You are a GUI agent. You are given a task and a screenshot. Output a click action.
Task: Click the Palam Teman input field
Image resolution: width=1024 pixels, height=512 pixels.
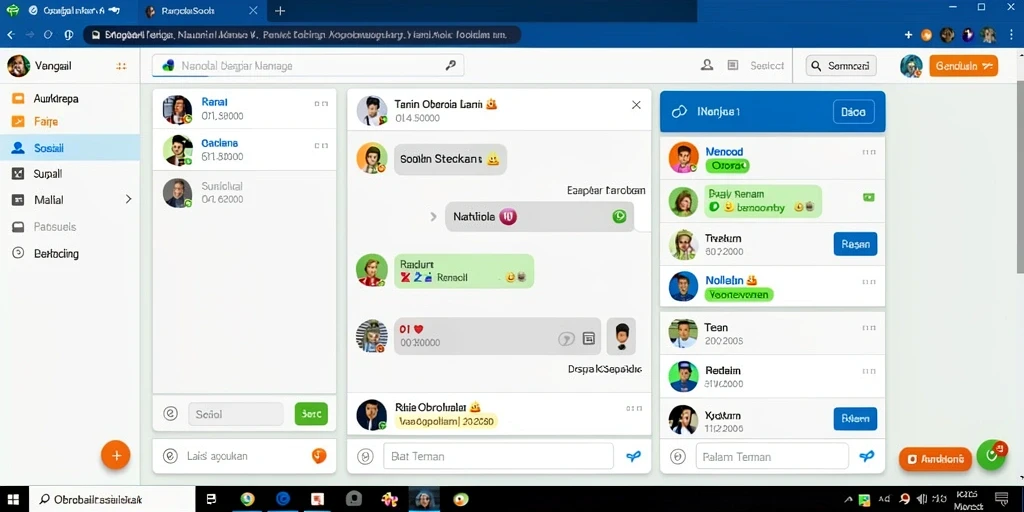tap(772, 456)
